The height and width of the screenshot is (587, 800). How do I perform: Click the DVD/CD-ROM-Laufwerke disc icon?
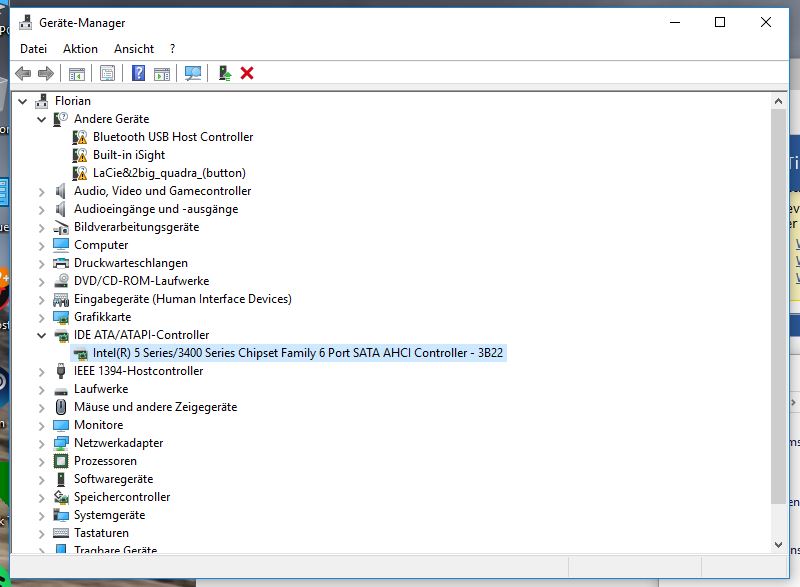click(61, 281)
